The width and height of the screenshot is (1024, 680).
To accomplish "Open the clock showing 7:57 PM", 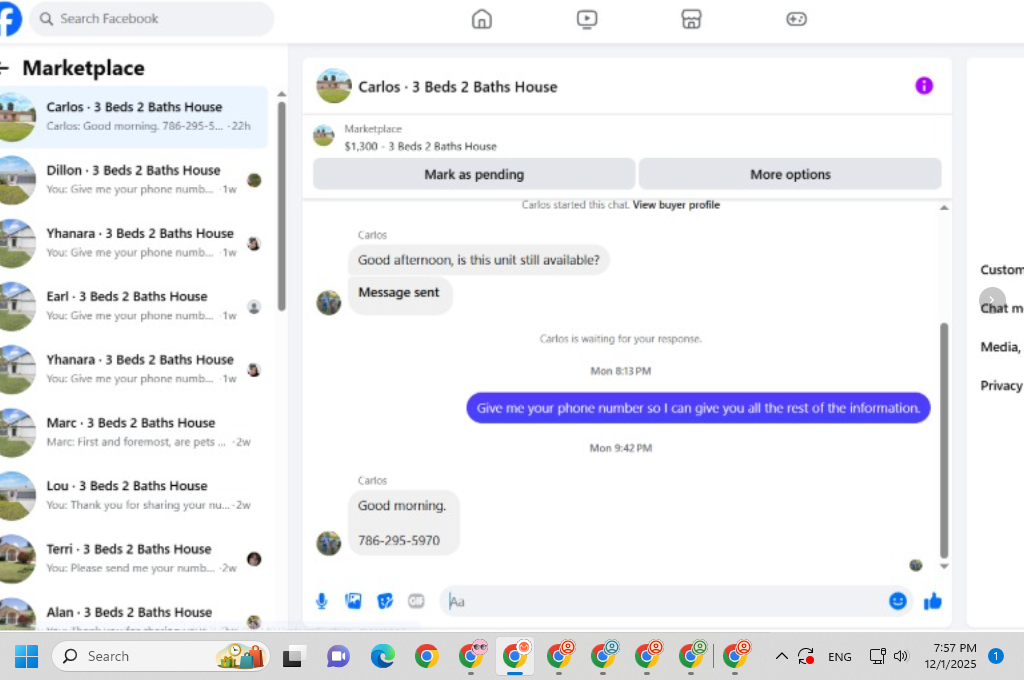I will [950, 656].
